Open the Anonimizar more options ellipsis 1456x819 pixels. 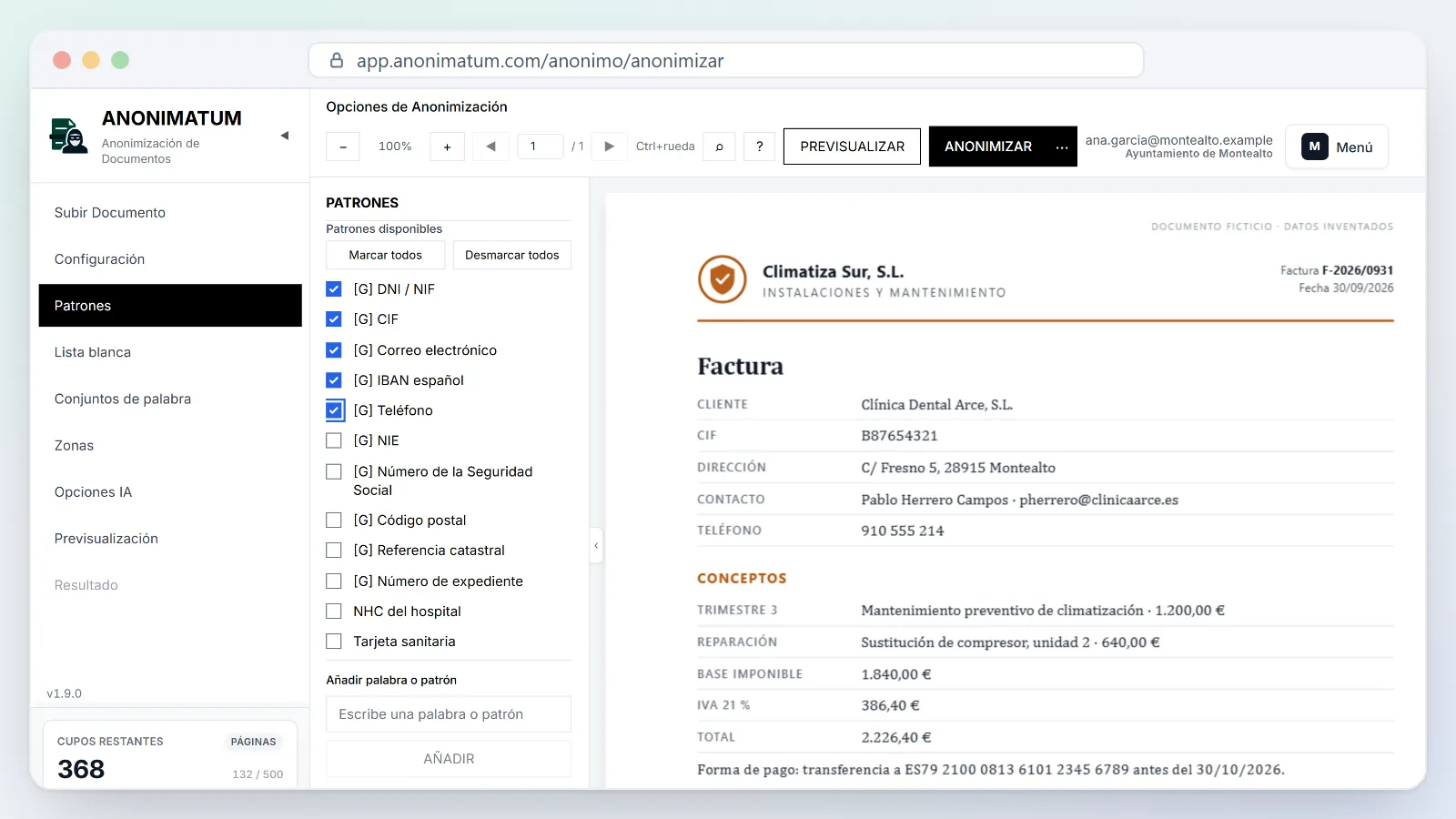coord(1062,147)
